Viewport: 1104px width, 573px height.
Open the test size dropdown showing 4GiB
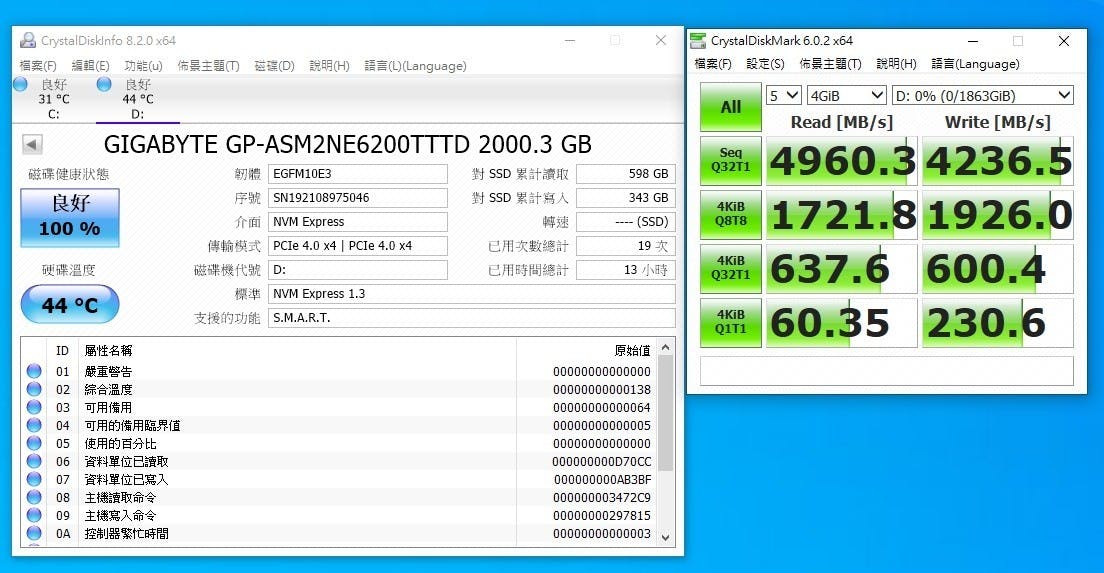846,95
